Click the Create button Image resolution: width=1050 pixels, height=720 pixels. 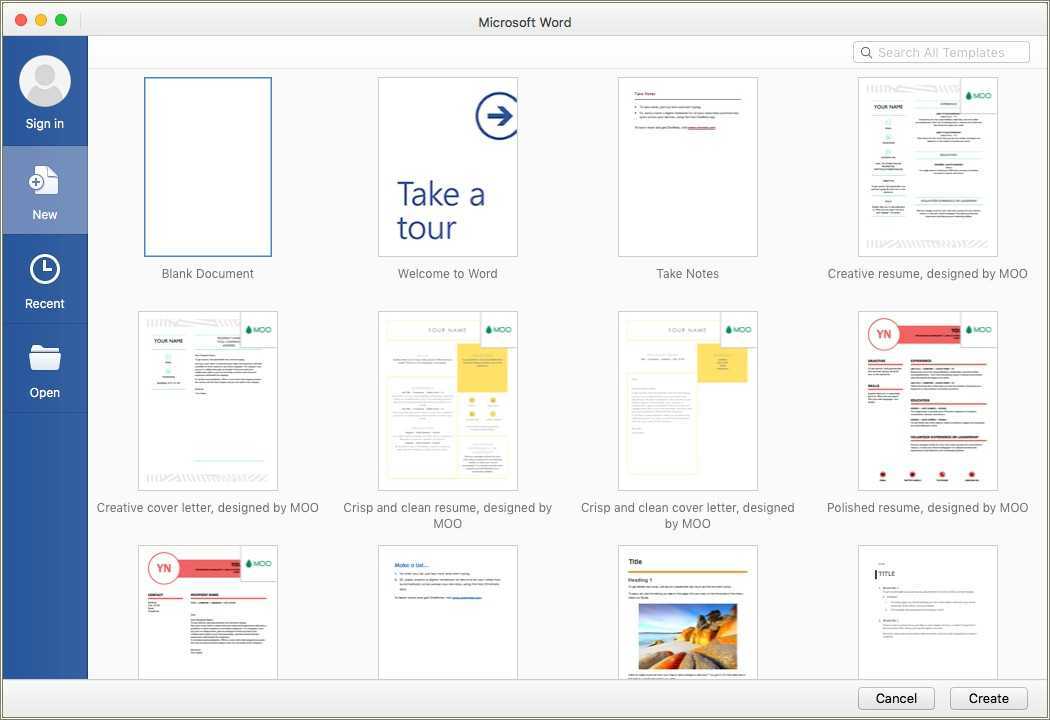[x=988, y=699]
